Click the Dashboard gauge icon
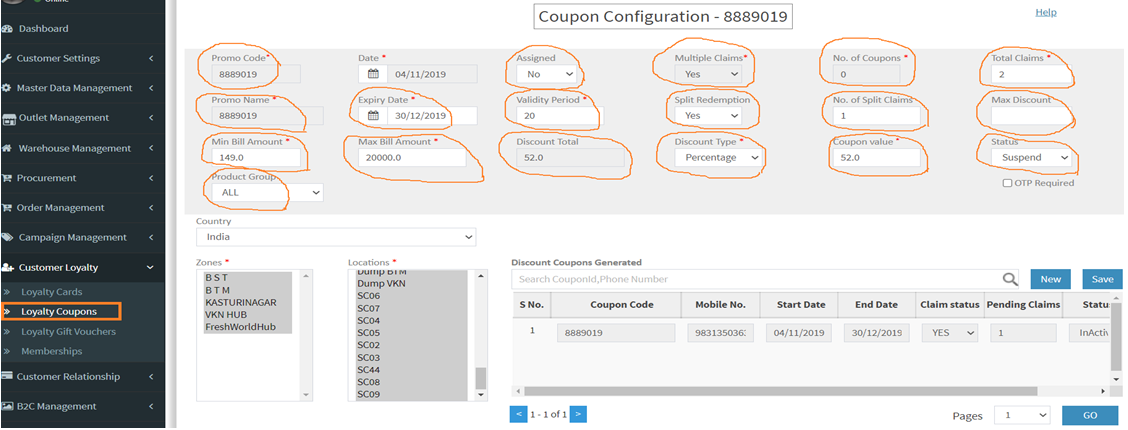Screen dimensions: 1128x430 pos(6,29)
